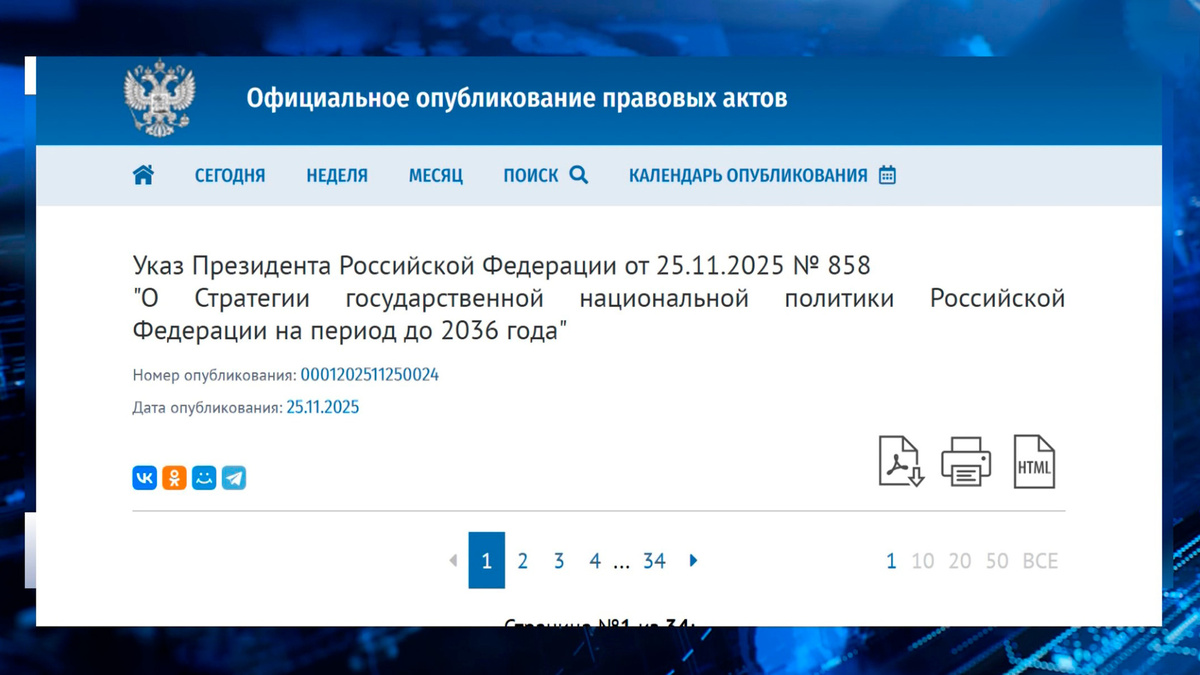Image resolution: width=1200 pixels, height=675 pixels.
Task: Show 20 pages per view
Action: 960,561
